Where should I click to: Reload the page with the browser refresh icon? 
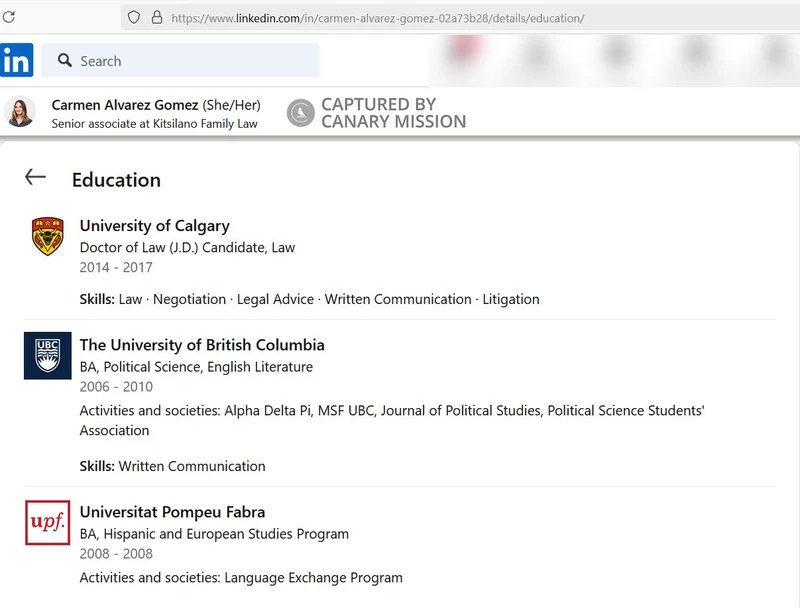(8, 17)
